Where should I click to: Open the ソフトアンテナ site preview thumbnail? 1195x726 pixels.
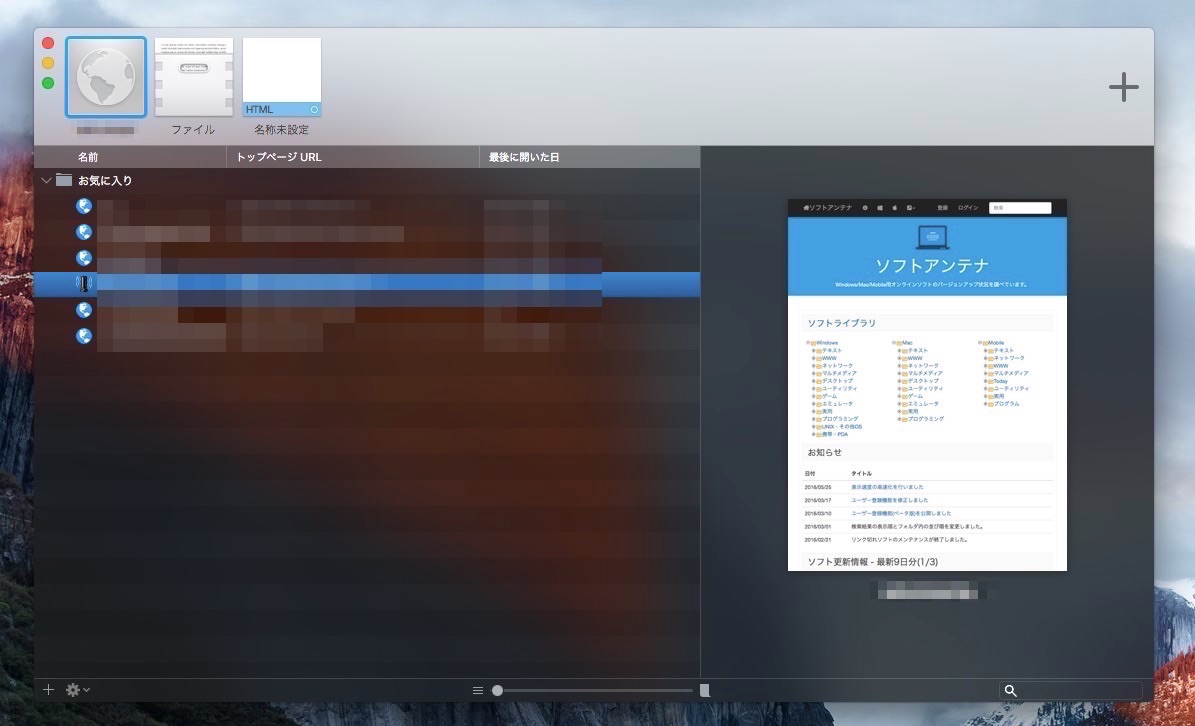pyautogui.click(x=927, y=385)
